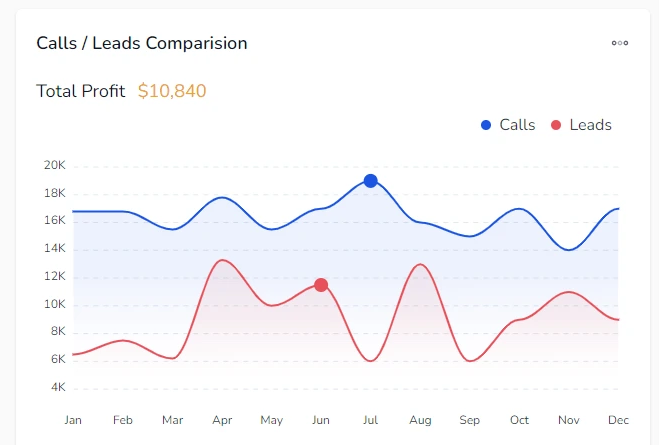The height and width of the screenshot is (445, 659).
Task: Click the Dec label on the x-axis
Action: pos(618,420)
